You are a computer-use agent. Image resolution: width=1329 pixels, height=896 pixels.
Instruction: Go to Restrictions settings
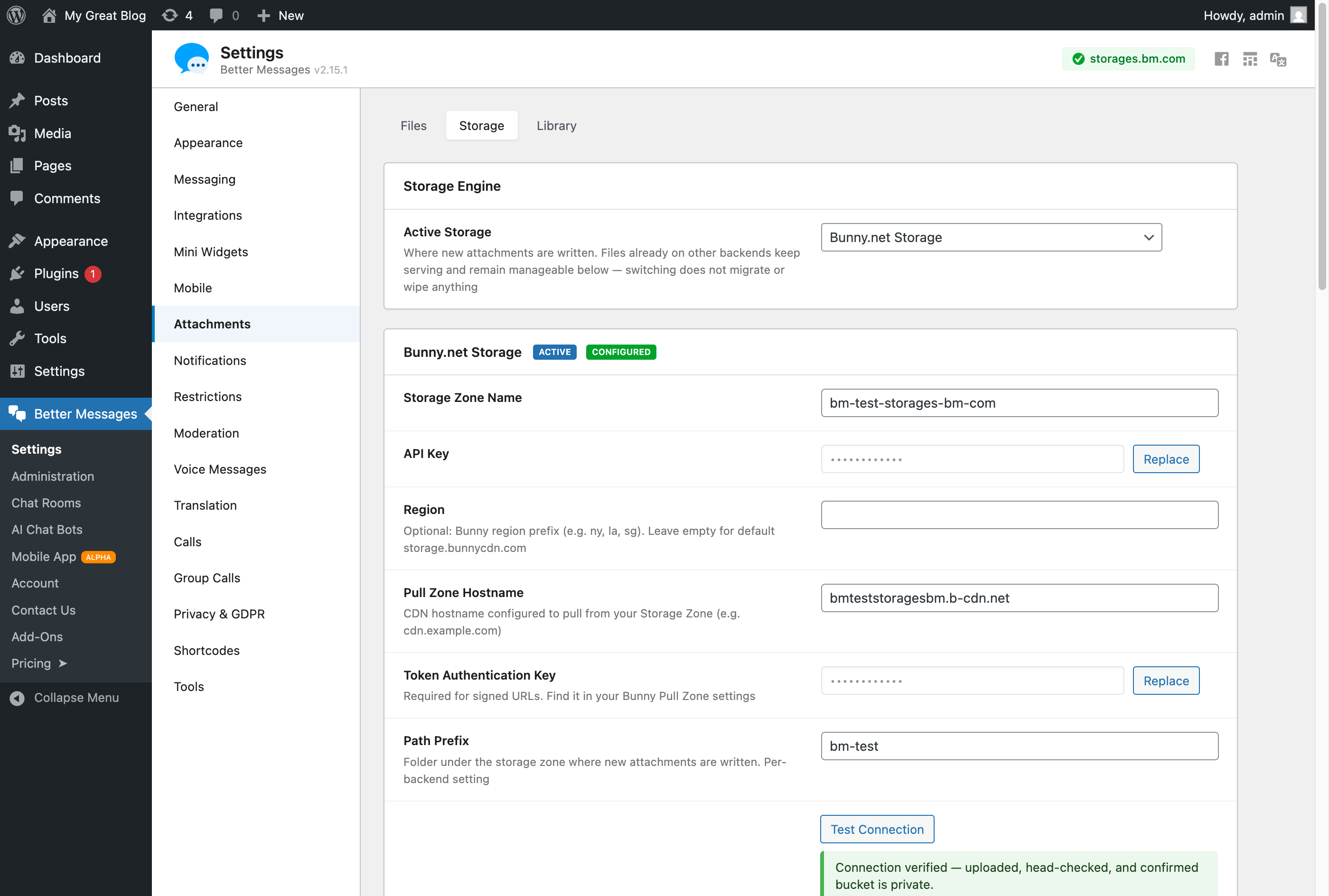tap(256, 397)
